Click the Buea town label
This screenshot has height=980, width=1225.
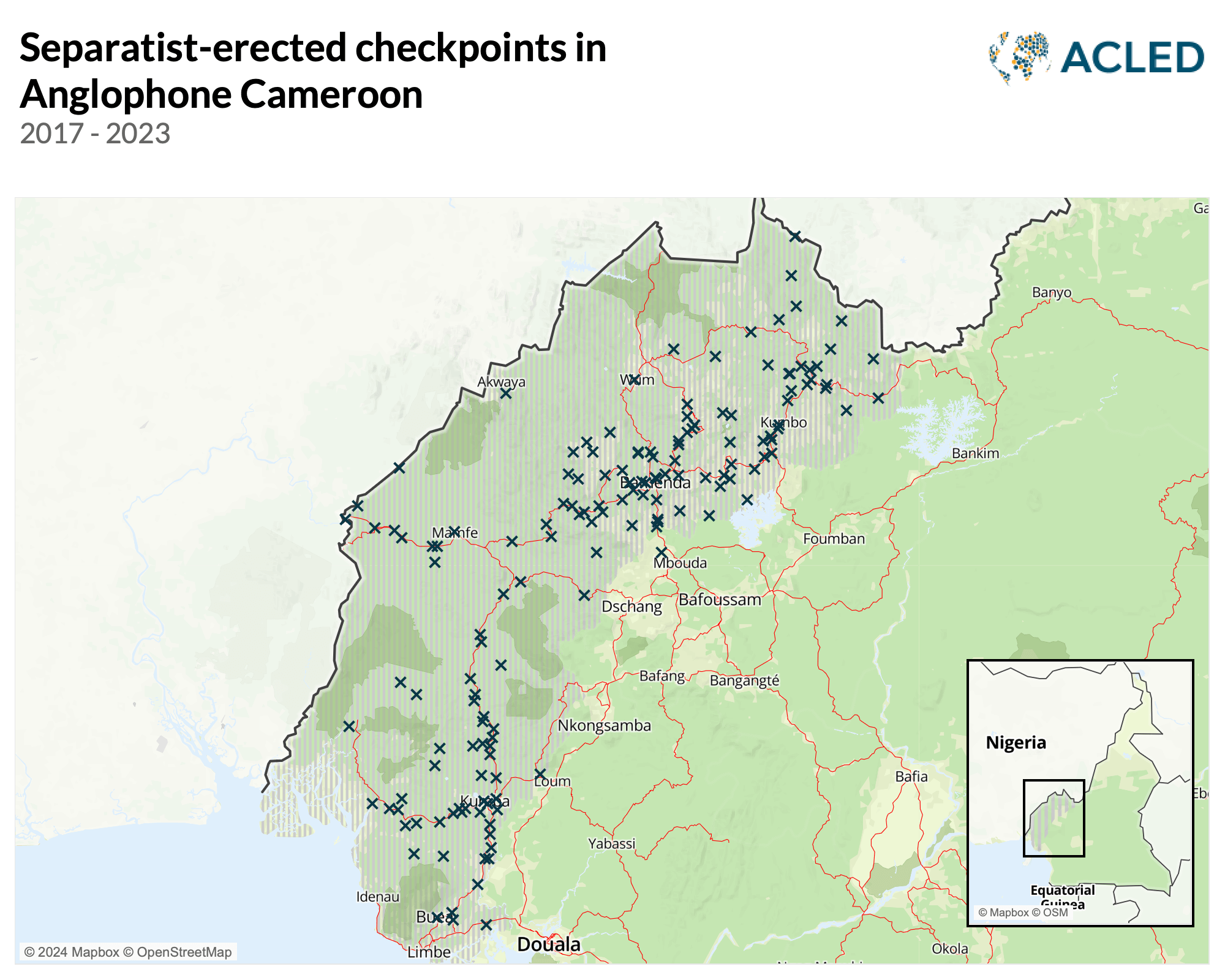[x=434, y=917]
